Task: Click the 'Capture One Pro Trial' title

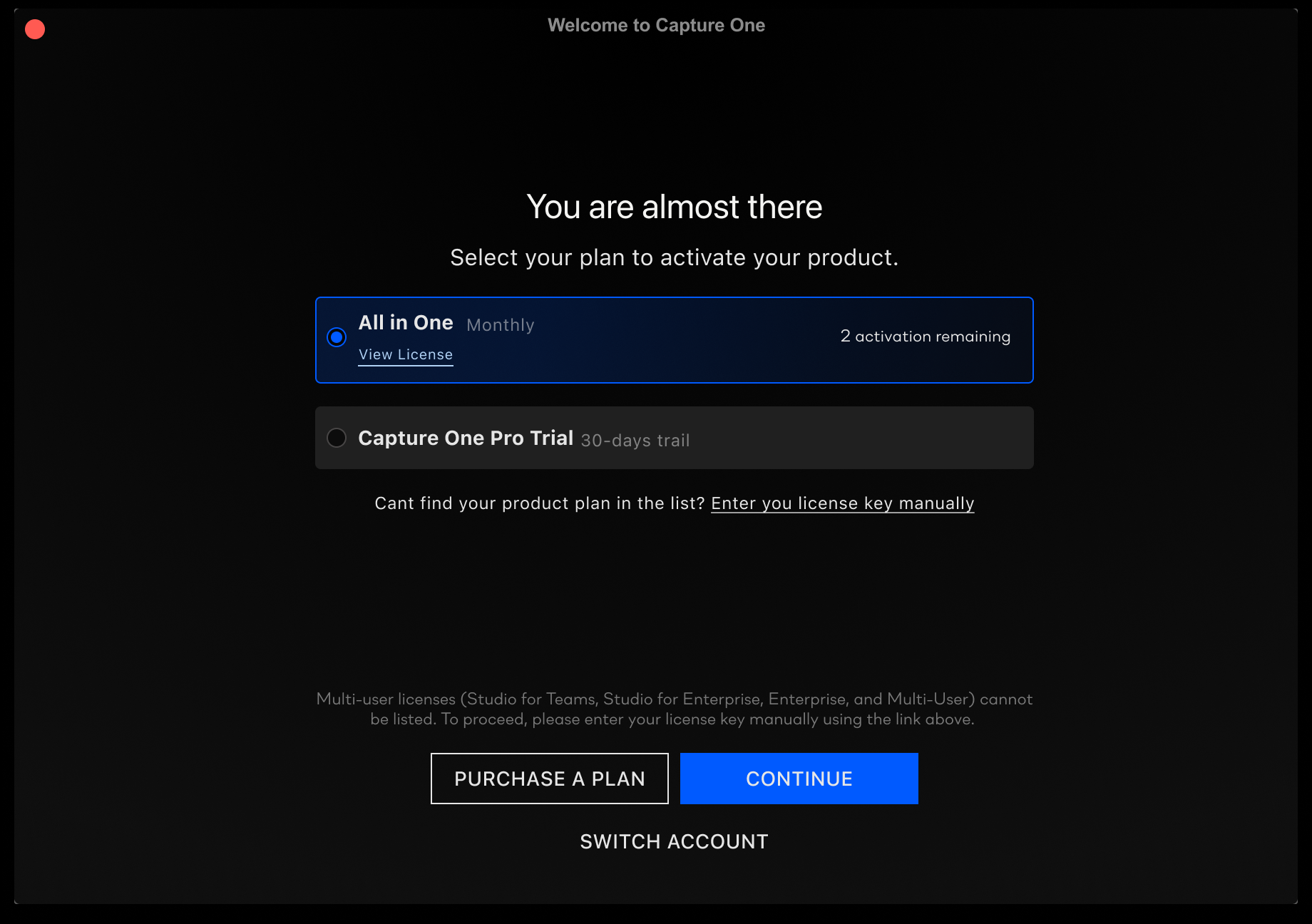Action: point(466,438)
